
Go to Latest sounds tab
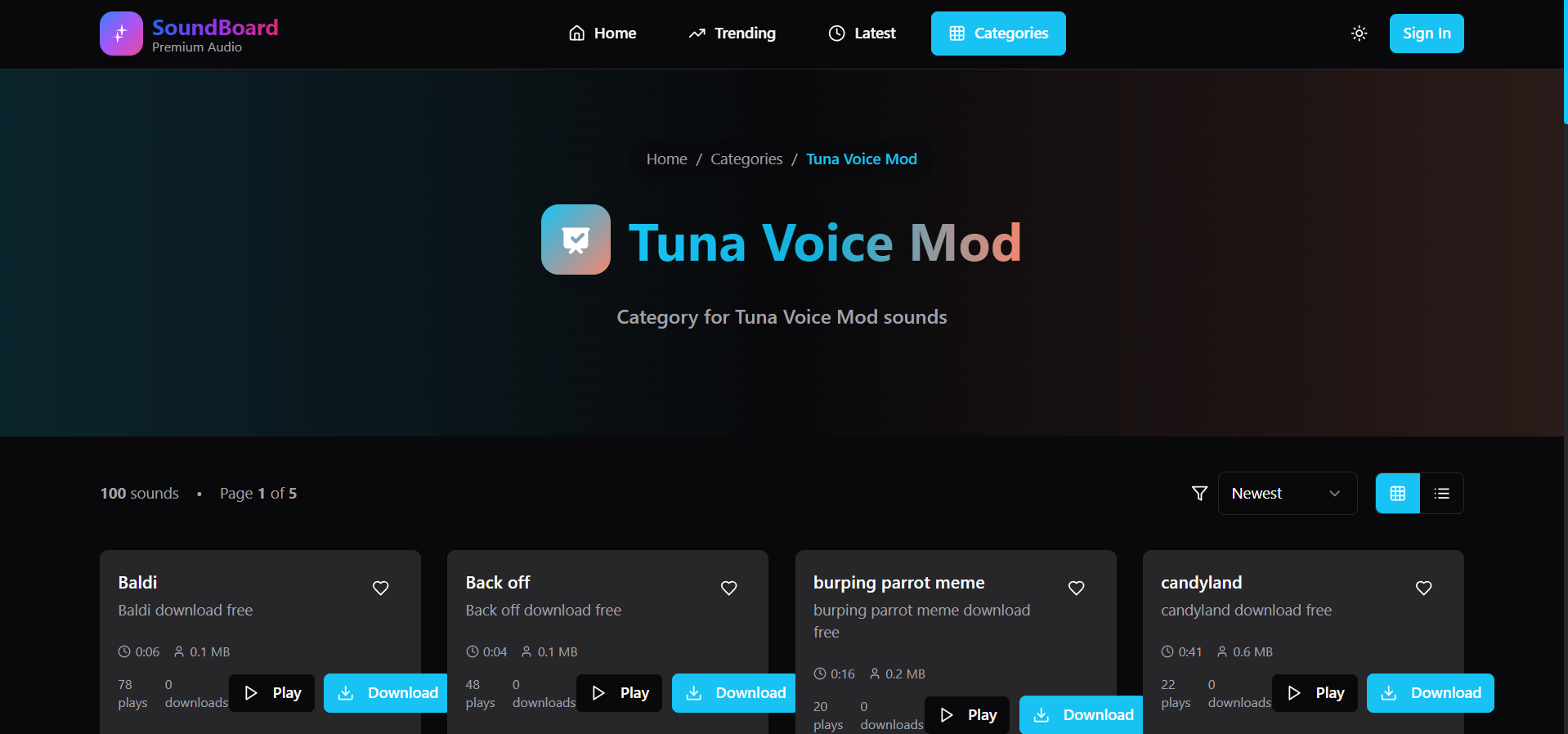[862, 34]
